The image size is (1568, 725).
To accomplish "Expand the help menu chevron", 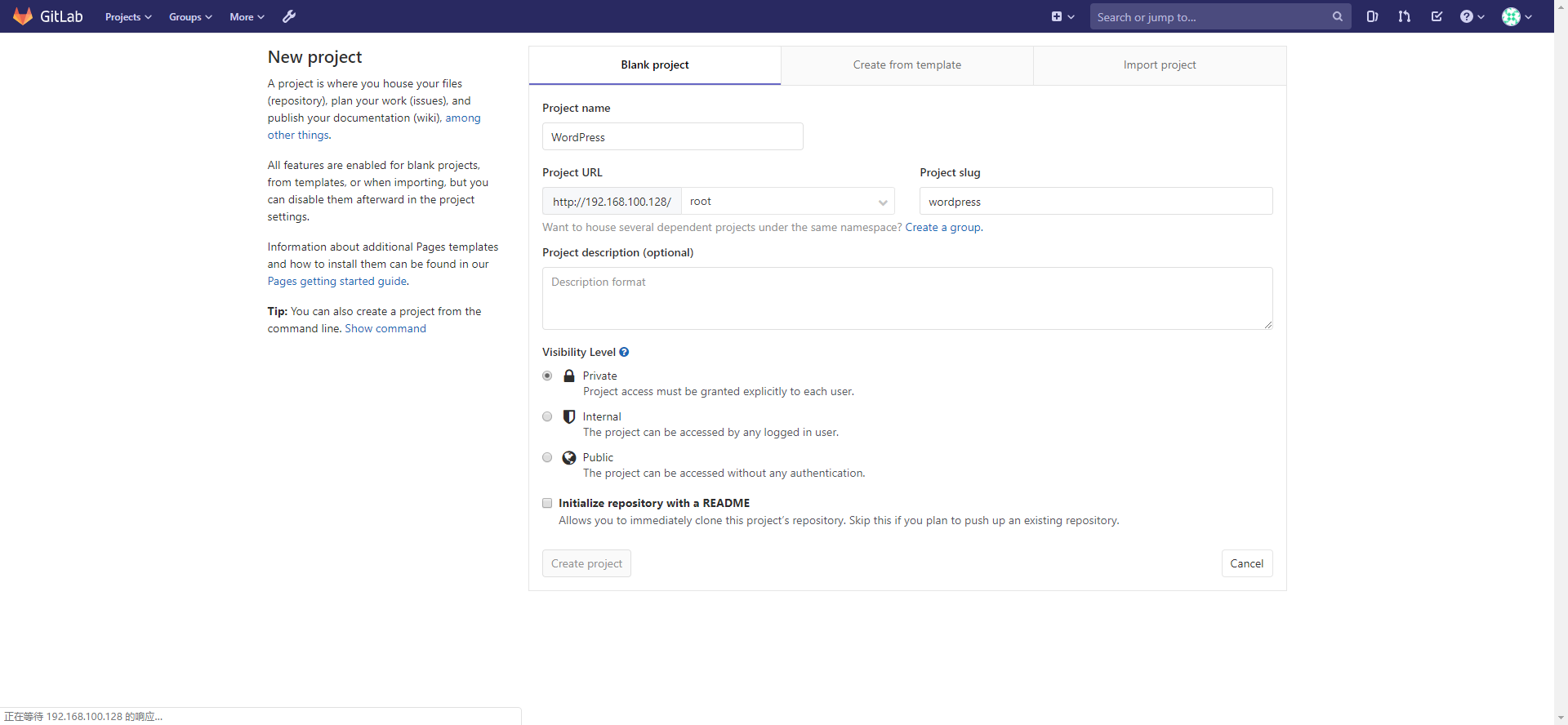I will point(1481,17).
